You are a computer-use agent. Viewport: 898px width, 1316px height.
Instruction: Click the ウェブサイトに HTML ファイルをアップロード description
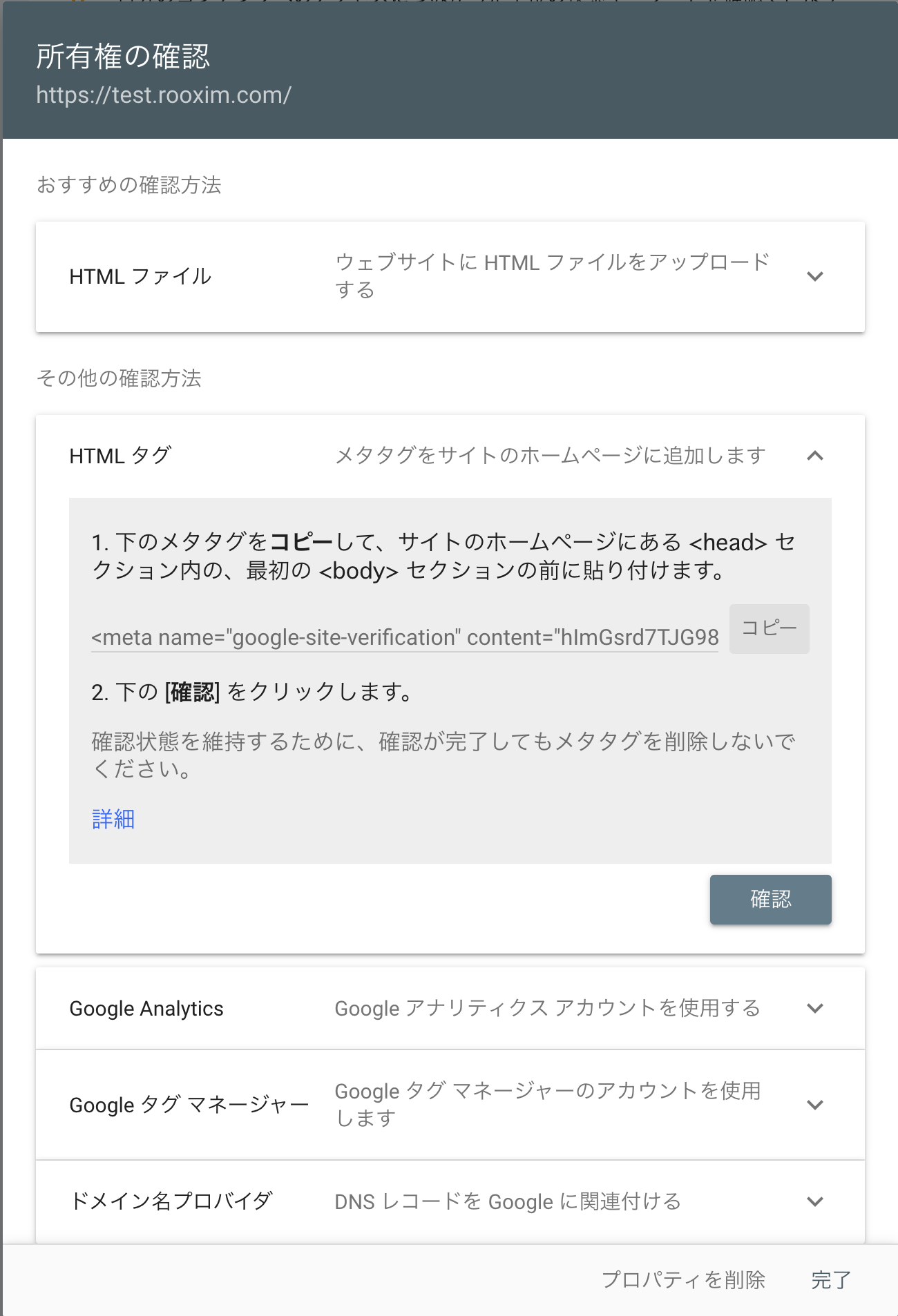pos(551,276)
